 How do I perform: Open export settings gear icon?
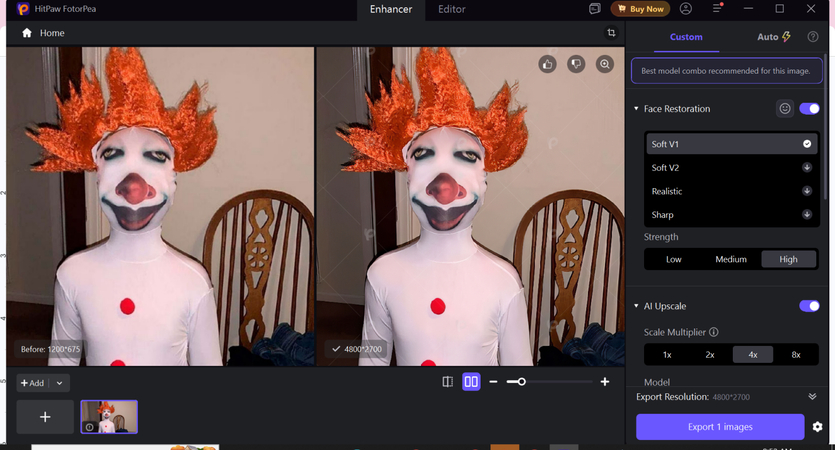point(817,427)
